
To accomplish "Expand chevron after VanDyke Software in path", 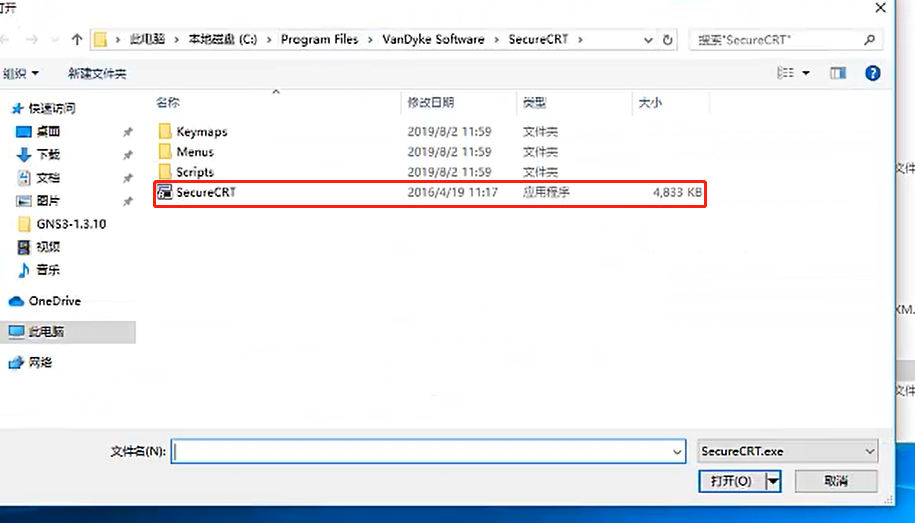I will [497, 40].
